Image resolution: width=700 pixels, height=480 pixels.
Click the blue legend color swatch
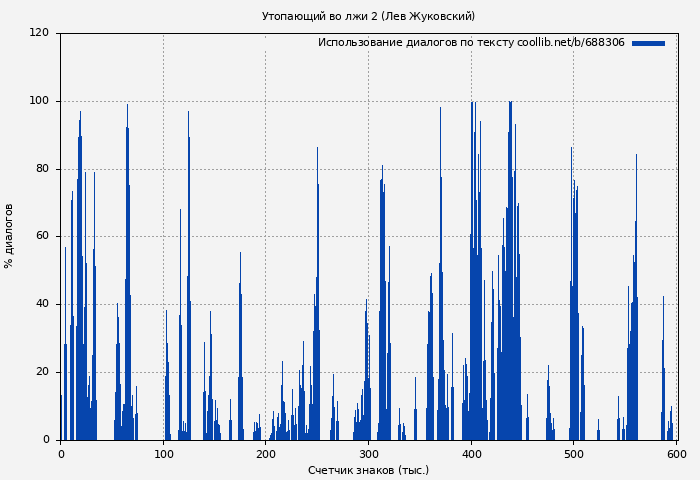648,44
